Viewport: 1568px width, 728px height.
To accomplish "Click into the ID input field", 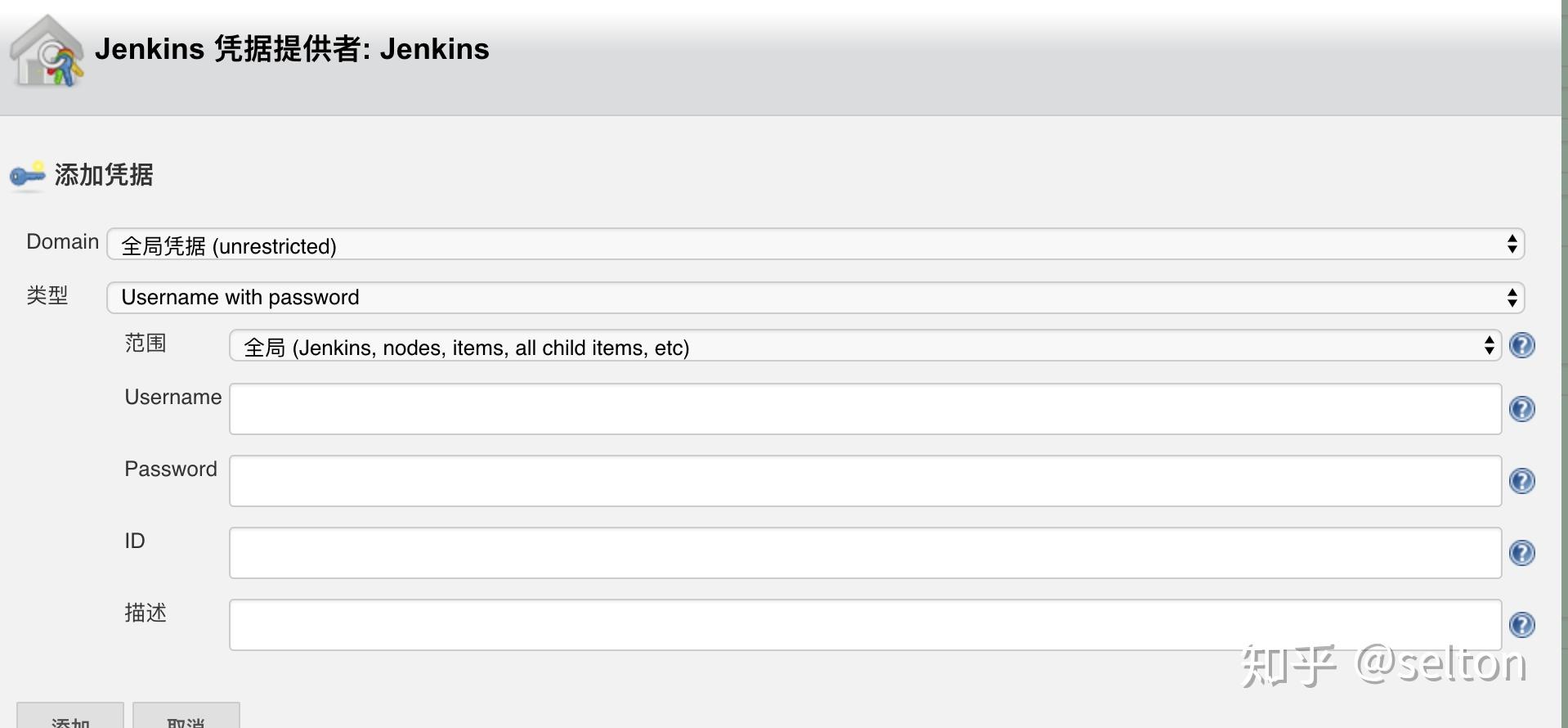I will click(864, 553).
